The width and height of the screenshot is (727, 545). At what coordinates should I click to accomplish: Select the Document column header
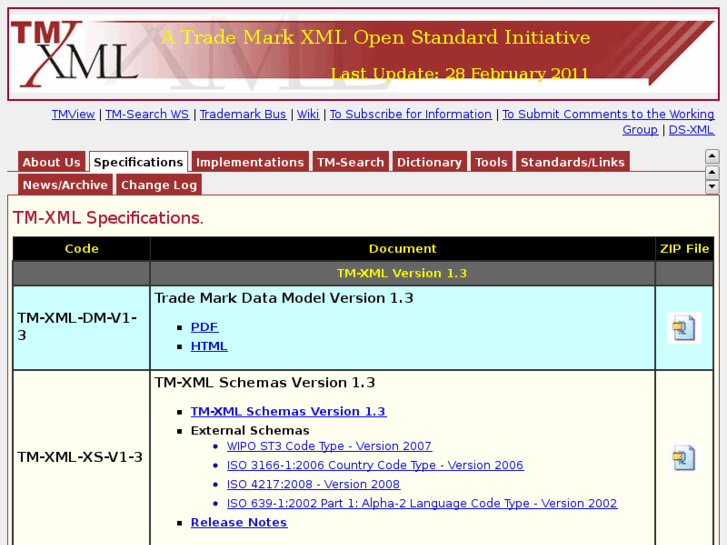tap(402, 249)
